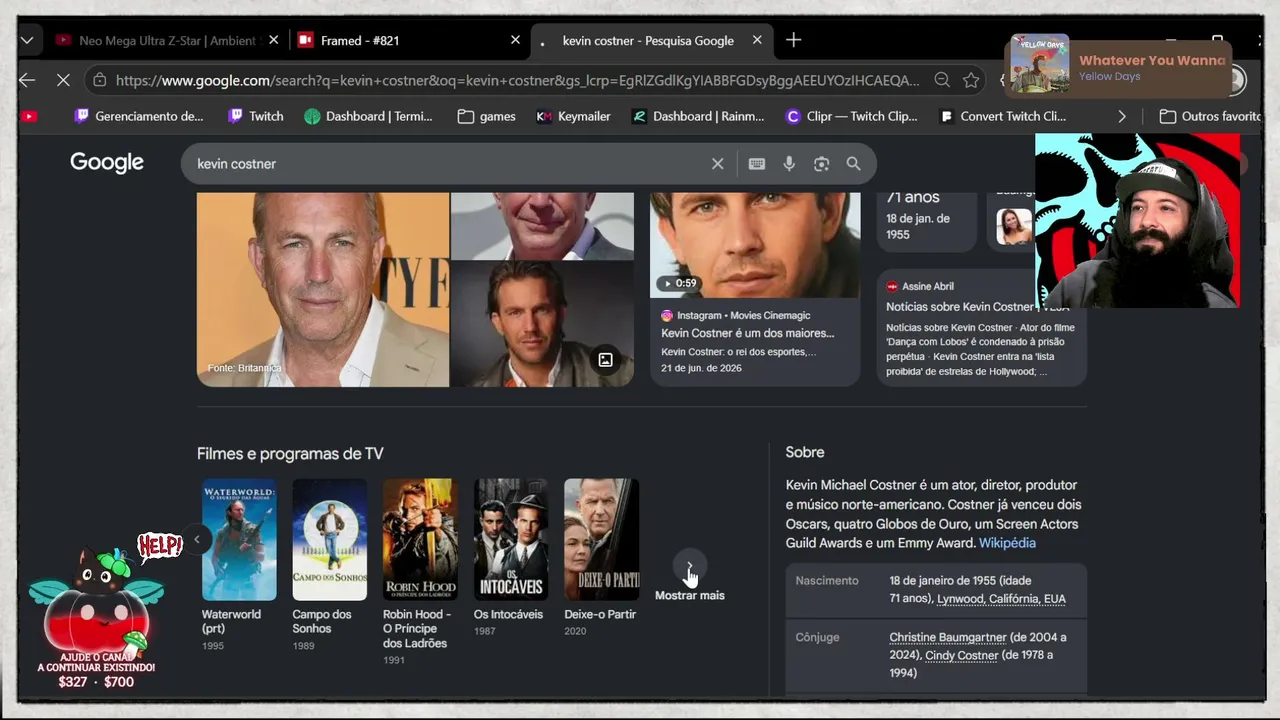Open the Os Intocáveis film card

510,558
